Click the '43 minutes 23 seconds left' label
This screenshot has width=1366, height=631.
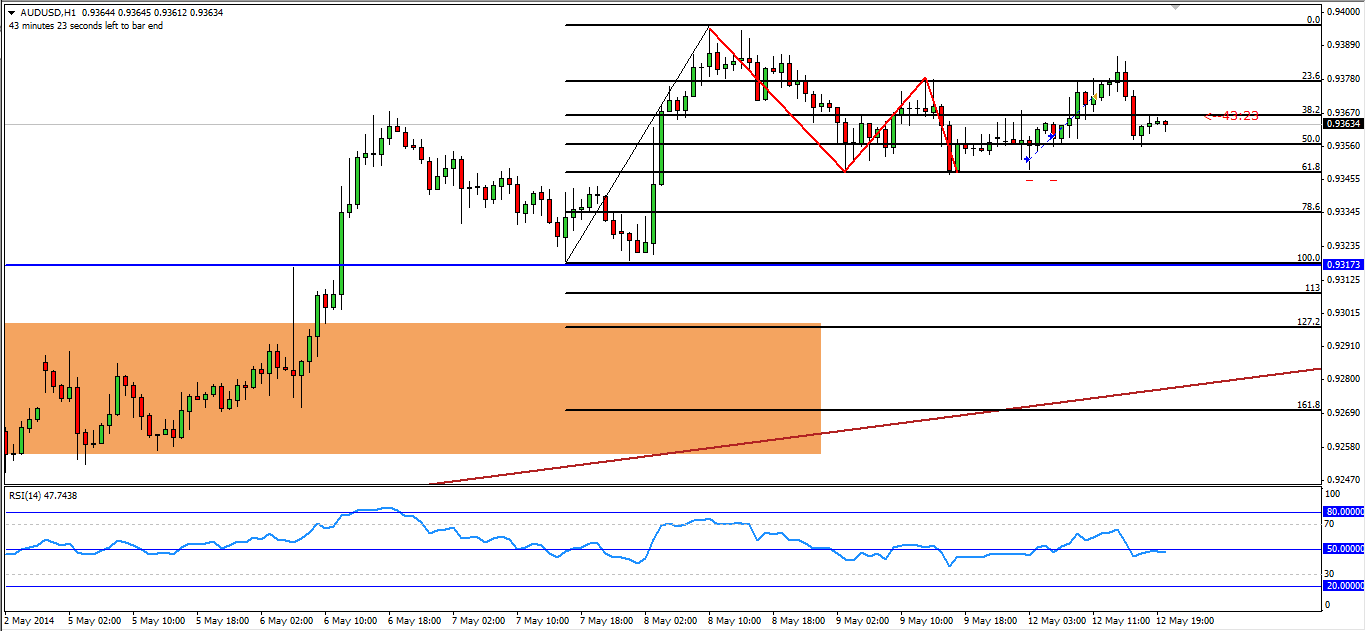[85, 26]
